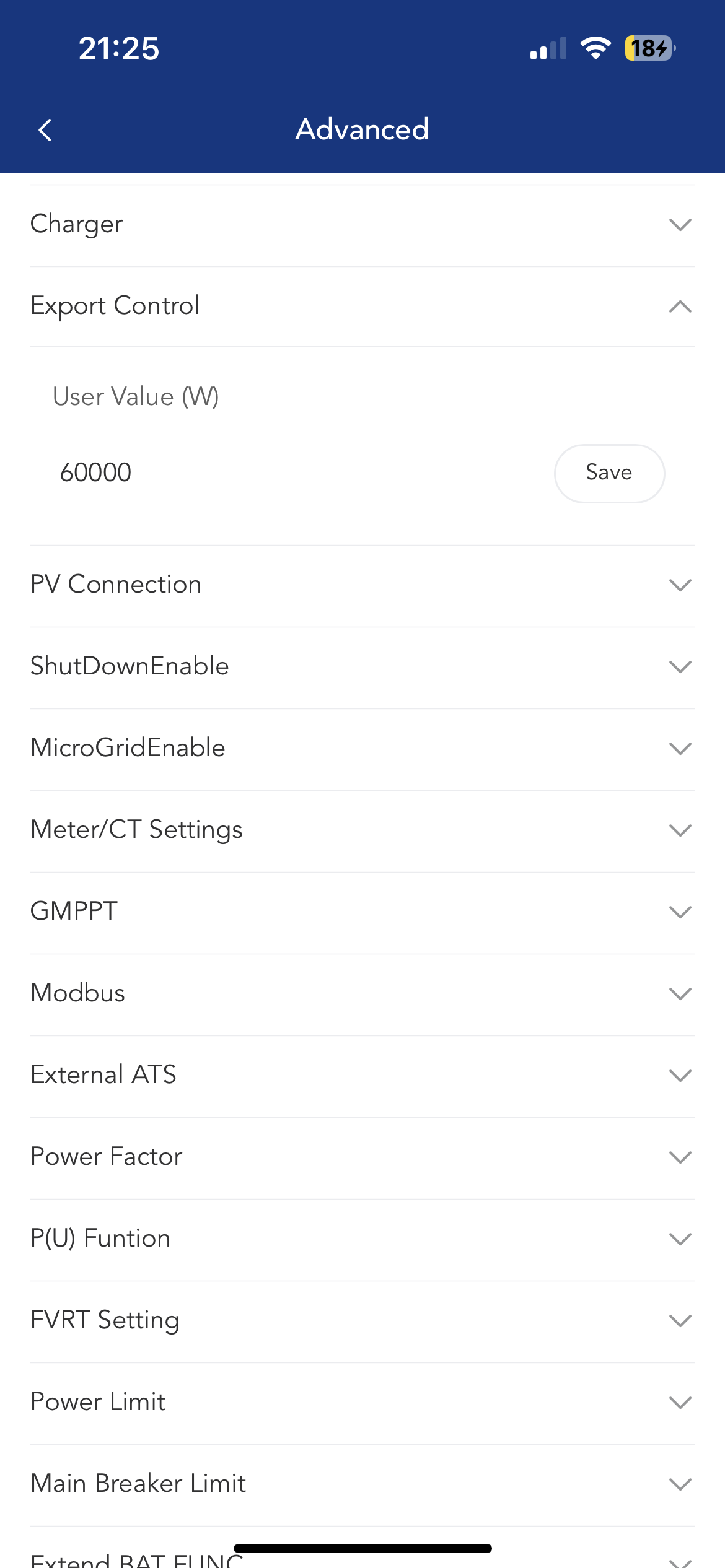Show Power Factor options
The image size is (725, 1568).
(680, 1157)
